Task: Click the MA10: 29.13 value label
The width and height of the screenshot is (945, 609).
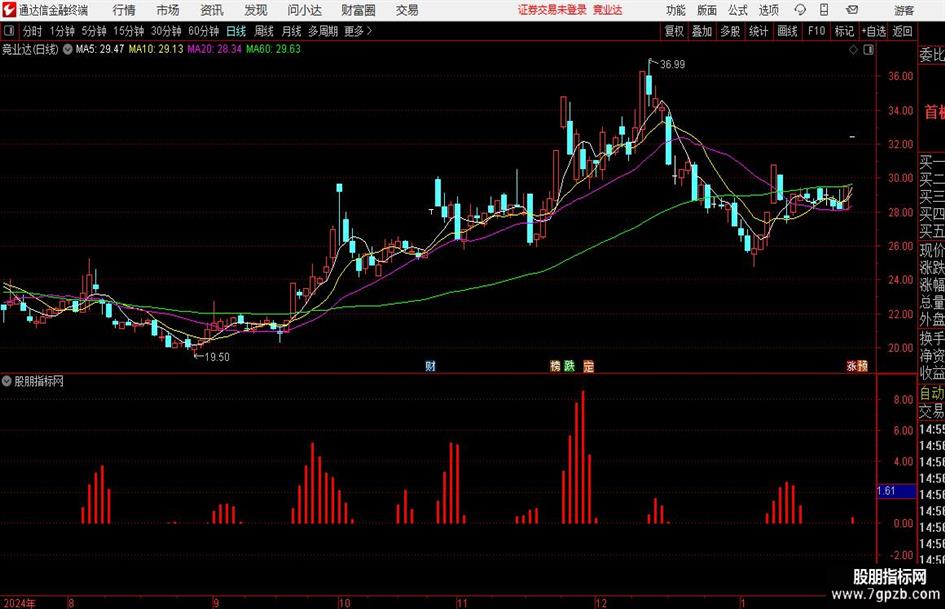Action: (155, 49)
